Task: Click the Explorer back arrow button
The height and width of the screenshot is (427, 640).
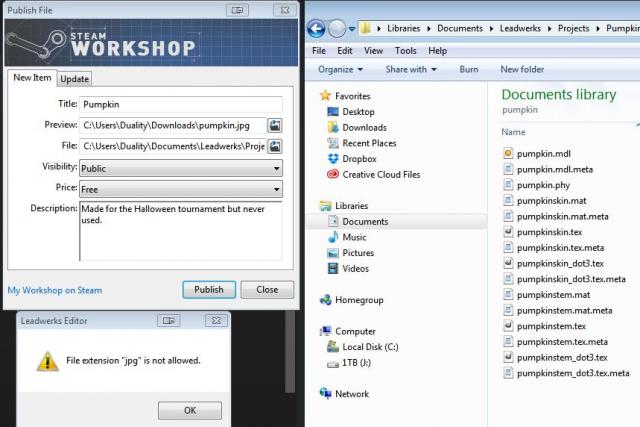Action: [320, 28]
